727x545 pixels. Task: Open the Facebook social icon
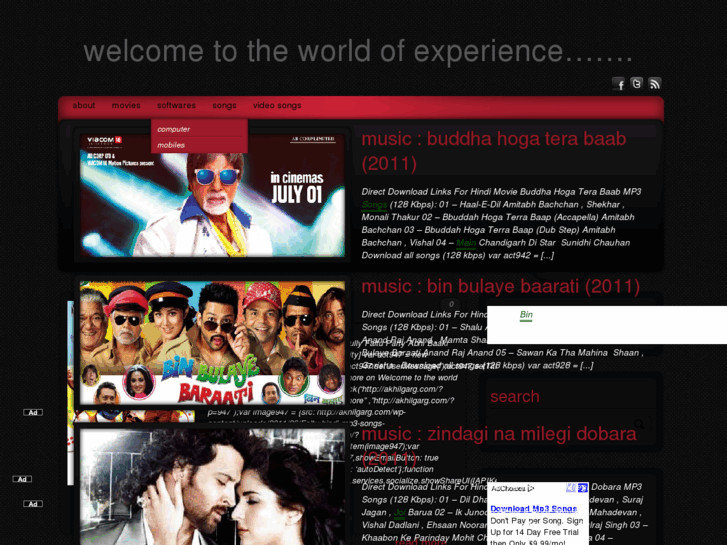coord(618,83)
